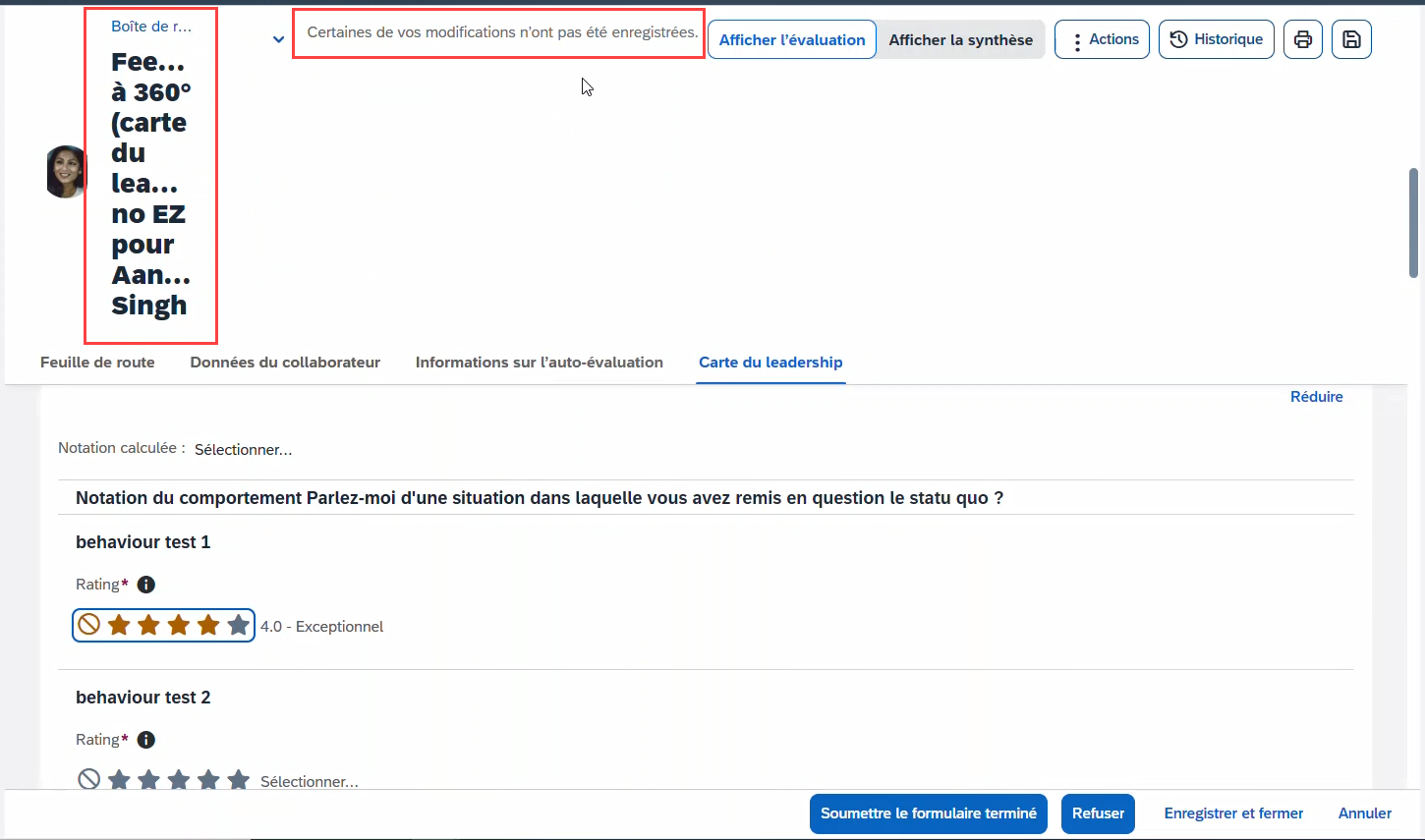Viewport: 1425px width, 840px height.
Task: Click the 'behaviour test 1' heading
Action: click(143, 542)
